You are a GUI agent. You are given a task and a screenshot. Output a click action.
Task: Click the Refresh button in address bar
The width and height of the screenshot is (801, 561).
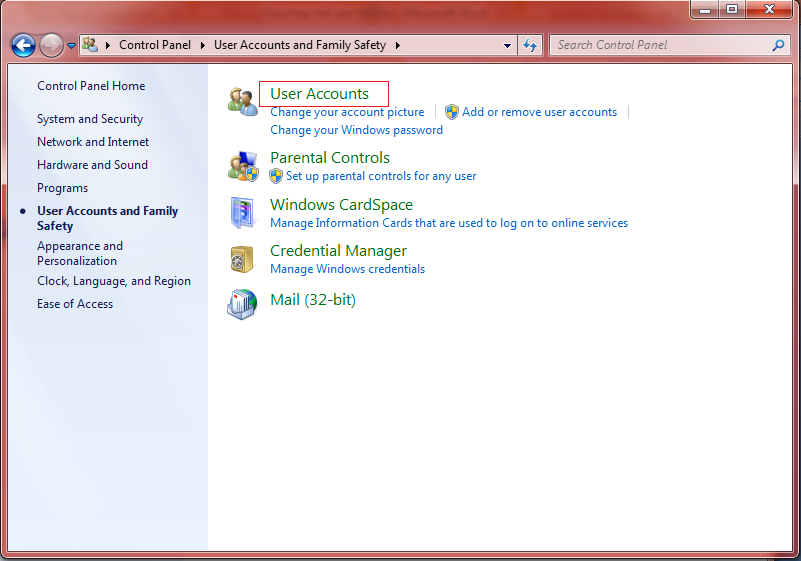[530, 45]
